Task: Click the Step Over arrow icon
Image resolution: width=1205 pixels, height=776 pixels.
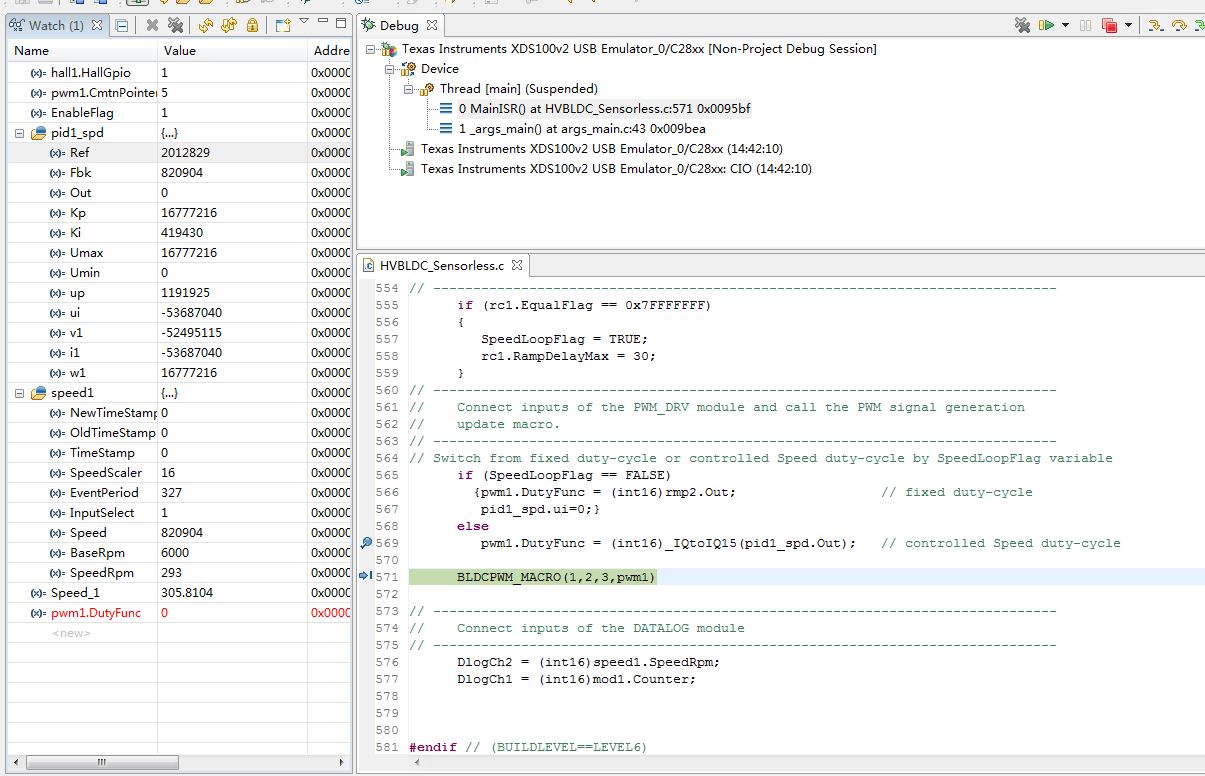Action: point(1178,25)
